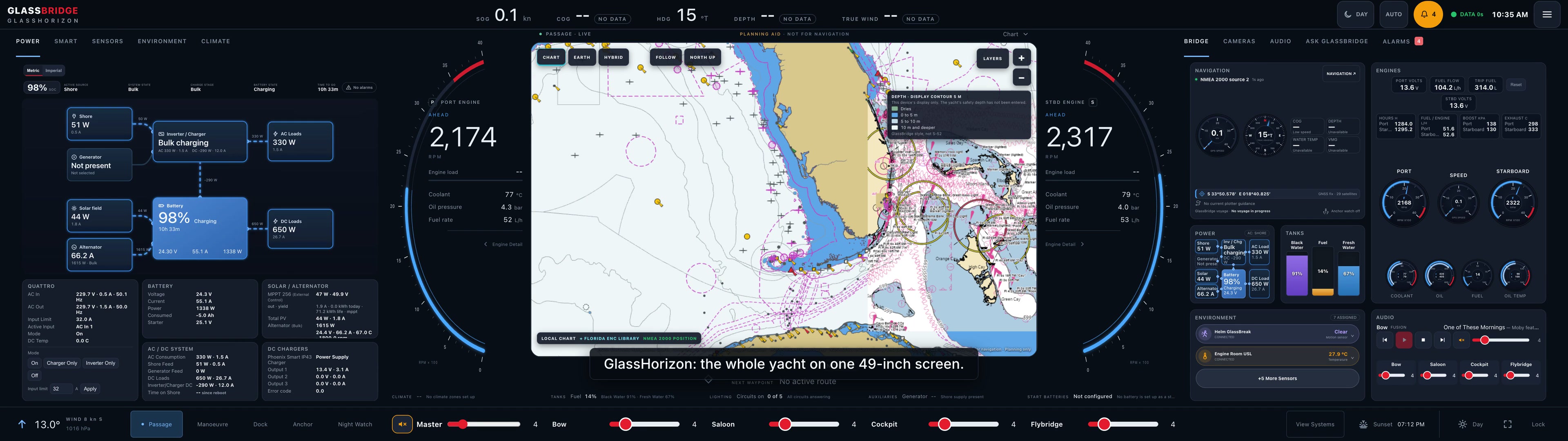Image resolution: width=1568 pixels, height=441 pixels.
Task: Open starboard Engine Detail chevron
Action: click(1082, 244)
